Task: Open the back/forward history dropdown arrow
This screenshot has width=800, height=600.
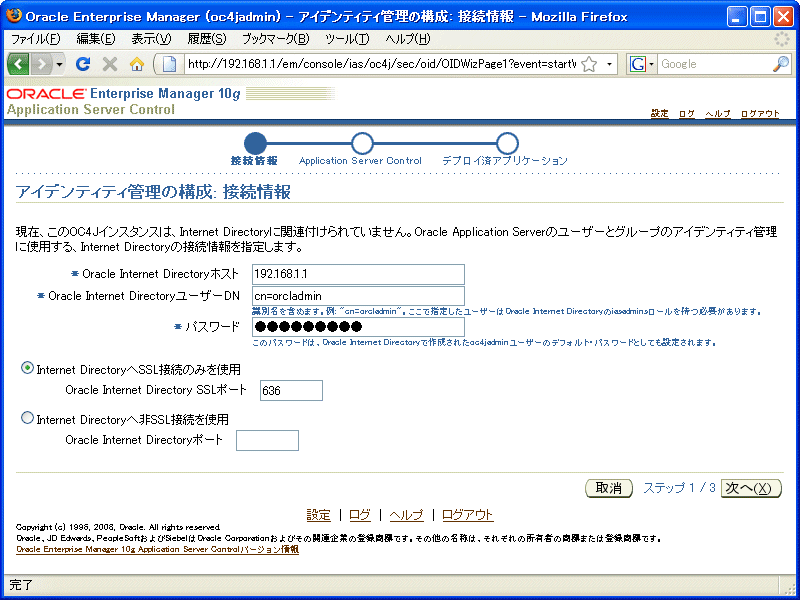Action: pos(60,64)
